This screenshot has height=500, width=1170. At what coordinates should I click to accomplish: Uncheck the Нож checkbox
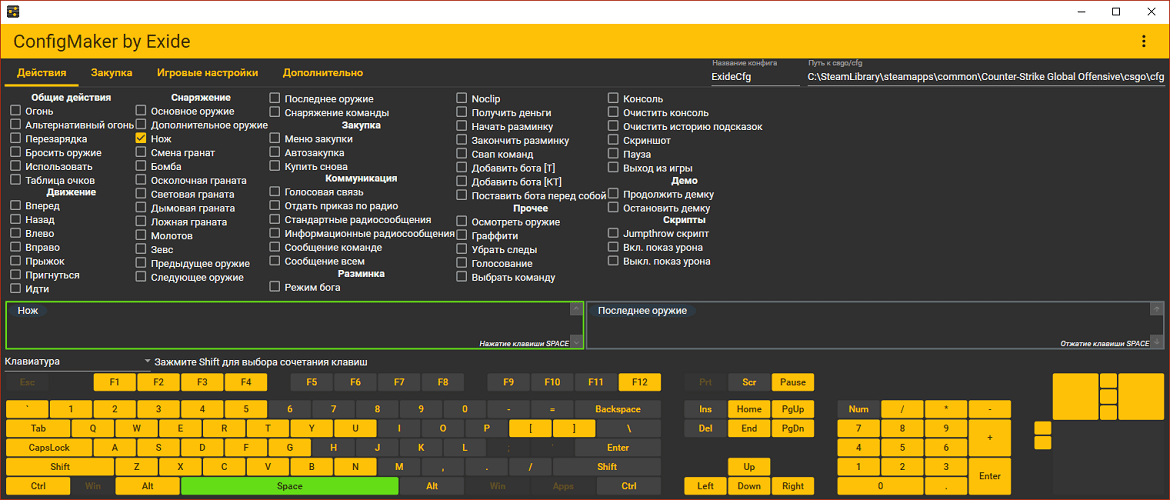click(x=141, y=139)
